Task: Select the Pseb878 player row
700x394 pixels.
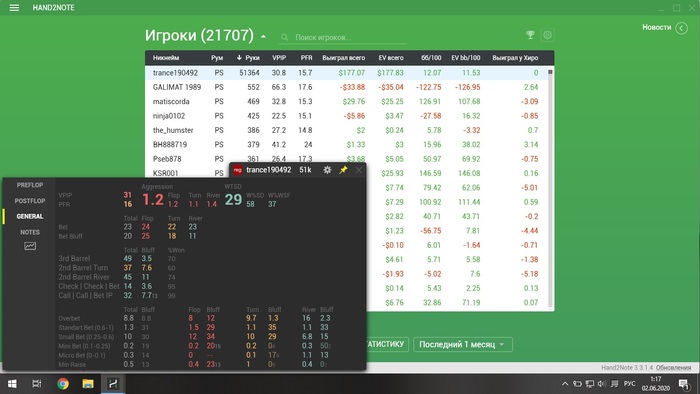Action: 346,158
